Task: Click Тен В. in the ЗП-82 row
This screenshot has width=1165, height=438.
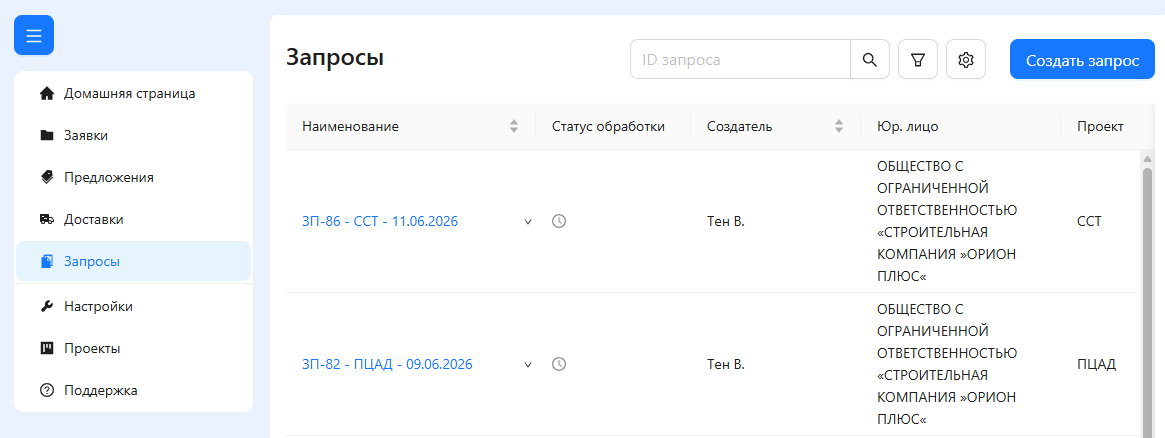Action: pyautogui.click(x=725, y=365)
